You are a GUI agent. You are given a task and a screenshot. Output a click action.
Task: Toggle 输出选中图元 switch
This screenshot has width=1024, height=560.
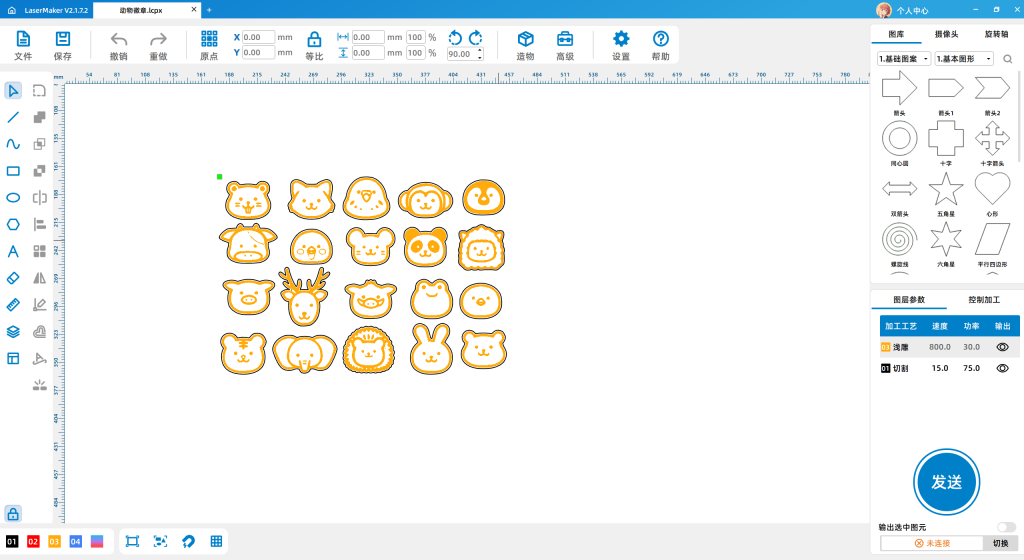tap(1006, 527)
